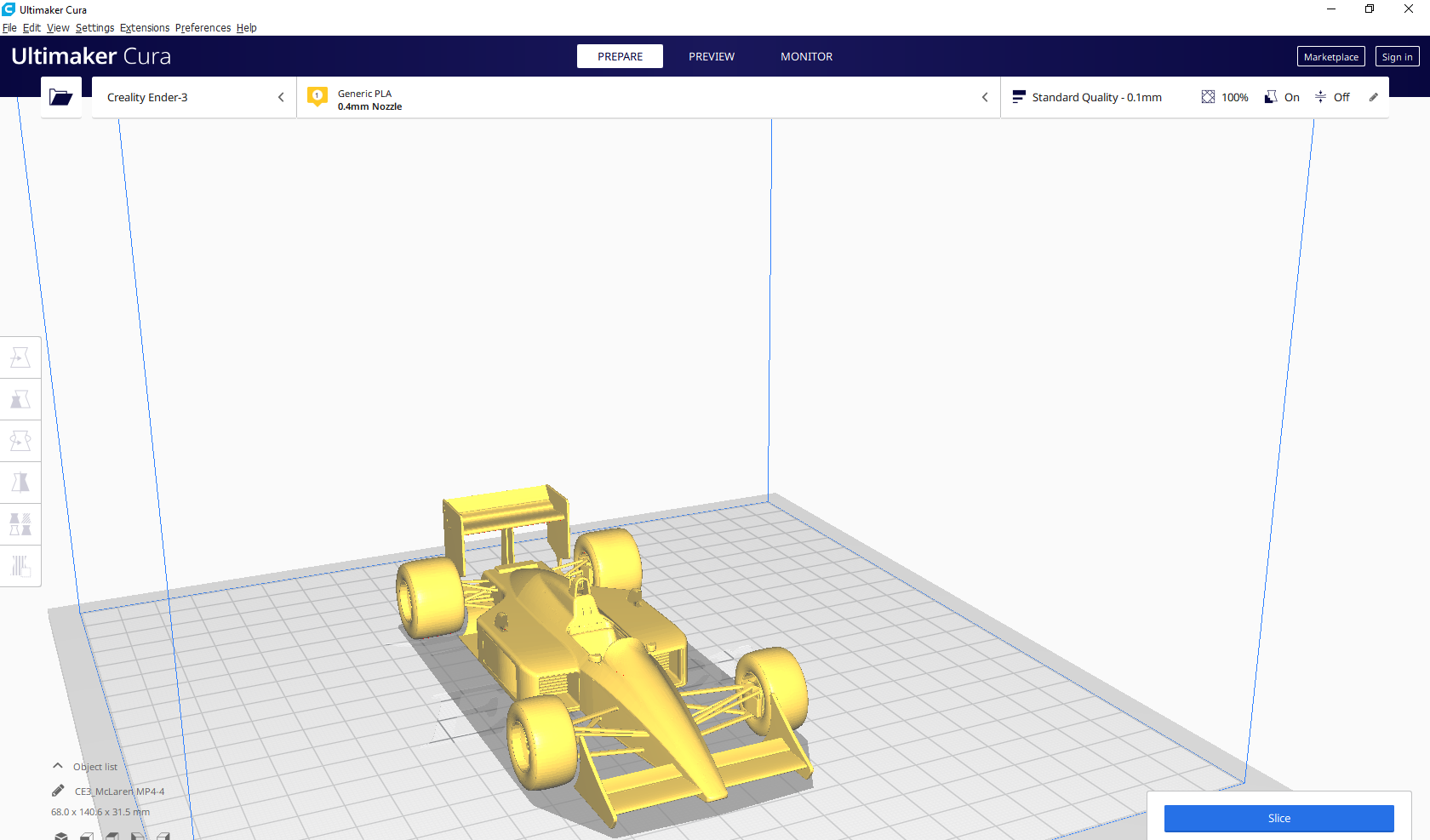Open the Preferences menu
Screen dimensions: 1430x840
(203, 28)
